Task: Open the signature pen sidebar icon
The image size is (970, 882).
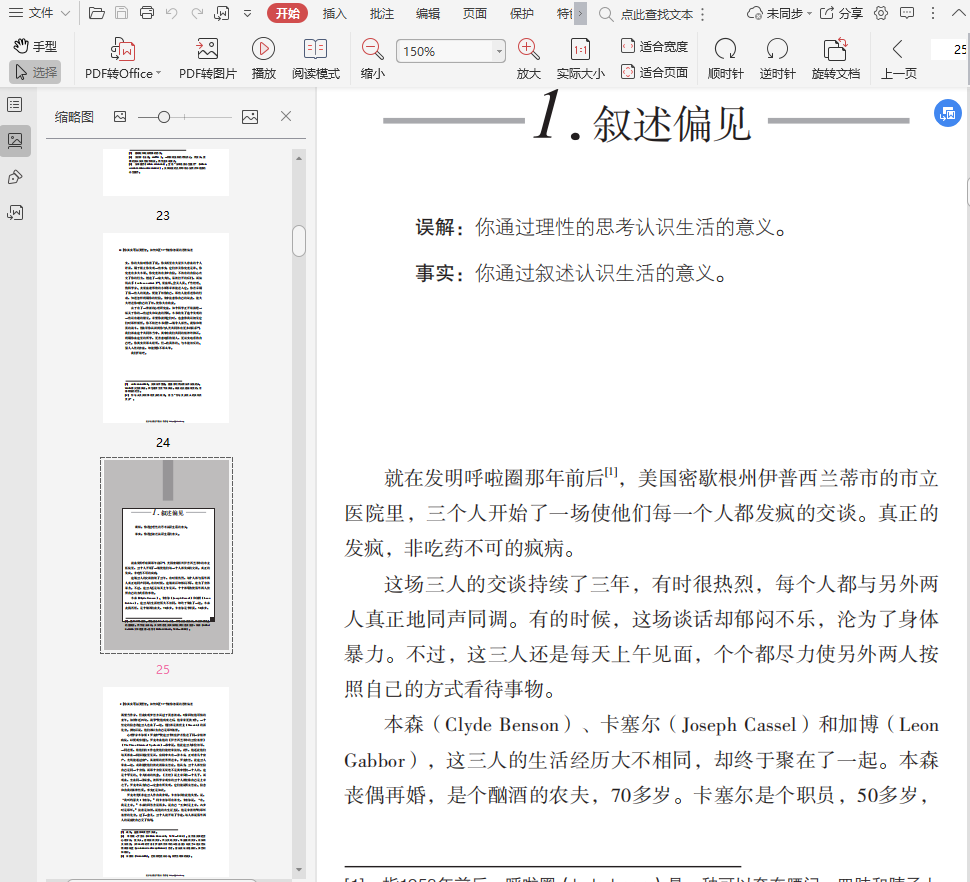Action: click(x=15, y=177)
